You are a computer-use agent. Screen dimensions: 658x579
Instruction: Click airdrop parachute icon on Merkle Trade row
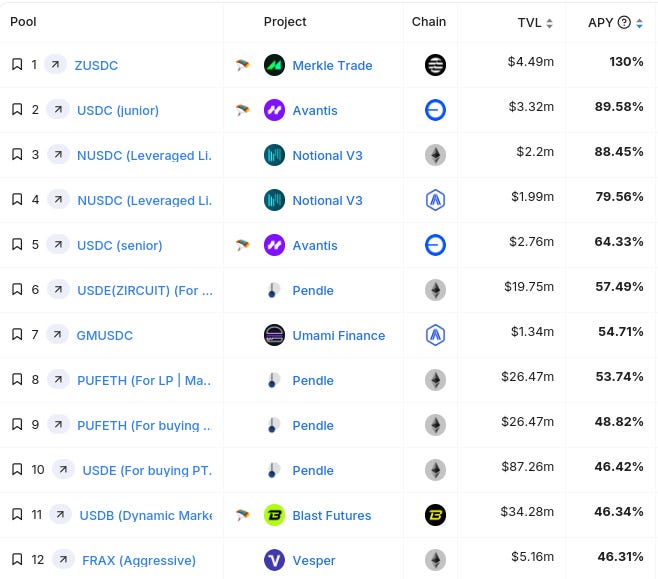243,65
